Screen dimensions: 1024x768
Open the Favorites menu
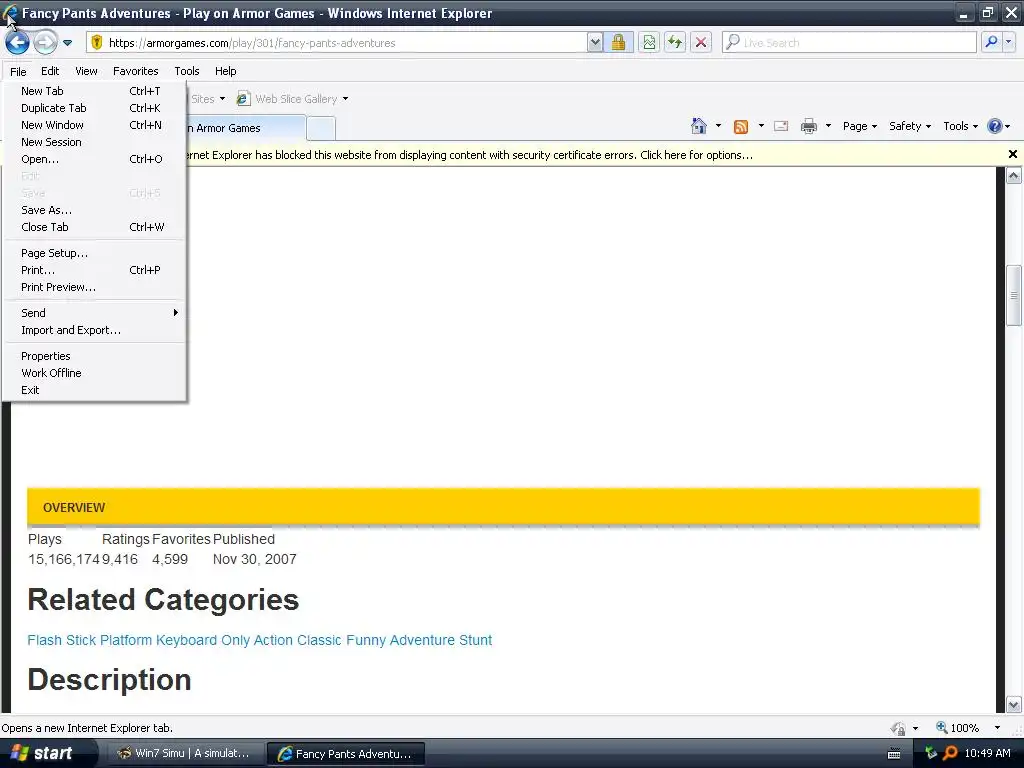tap(135, 71)
